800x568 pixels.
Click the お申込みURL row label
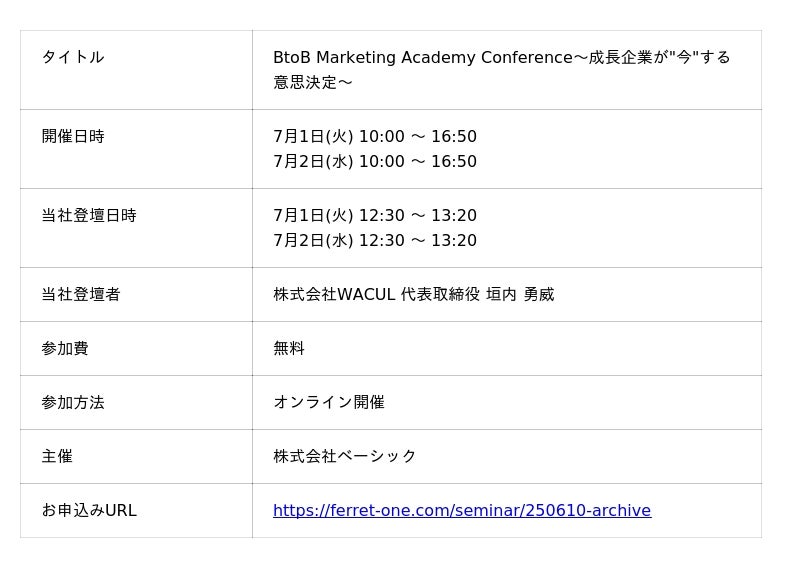(89, 511)
